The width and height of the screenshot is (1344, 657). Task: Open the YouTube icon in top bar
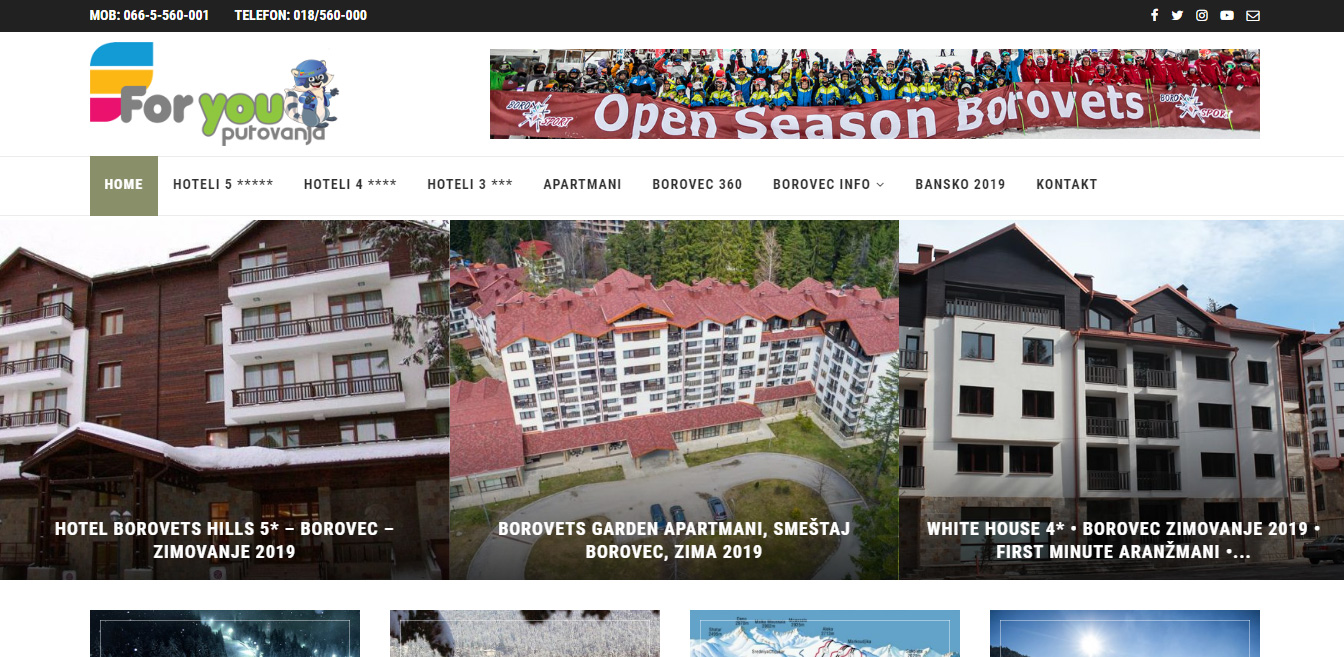[1227, 15]
